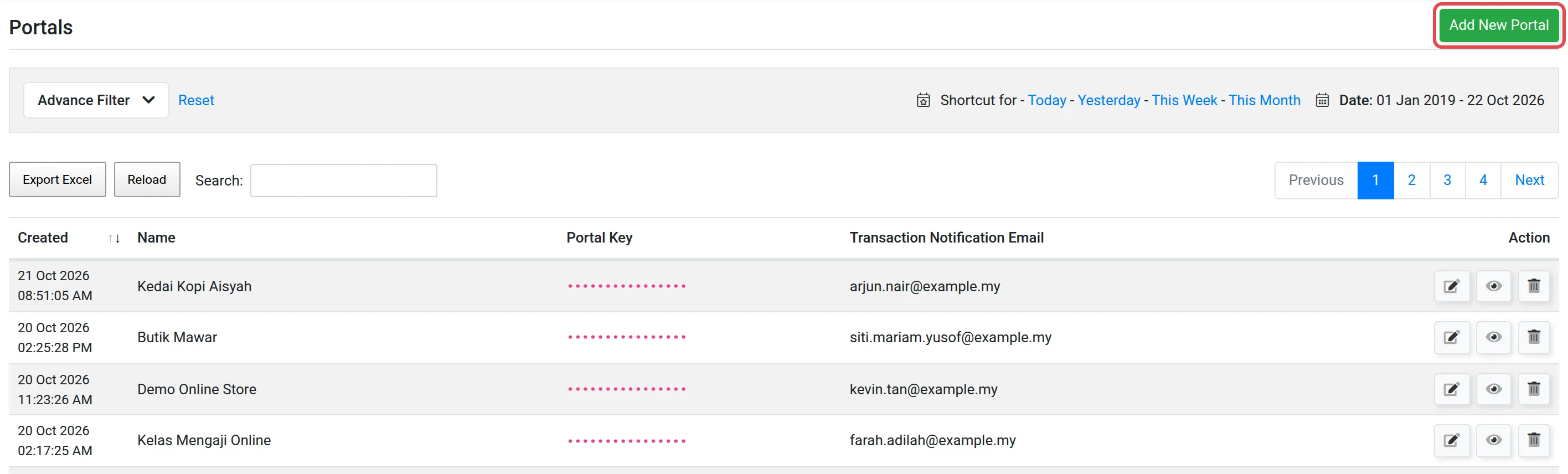Image resolution: width=1568 pixels, height=474 pixels.
Task: Reveal the Butik Mawar portal key
Action: 1493,337
